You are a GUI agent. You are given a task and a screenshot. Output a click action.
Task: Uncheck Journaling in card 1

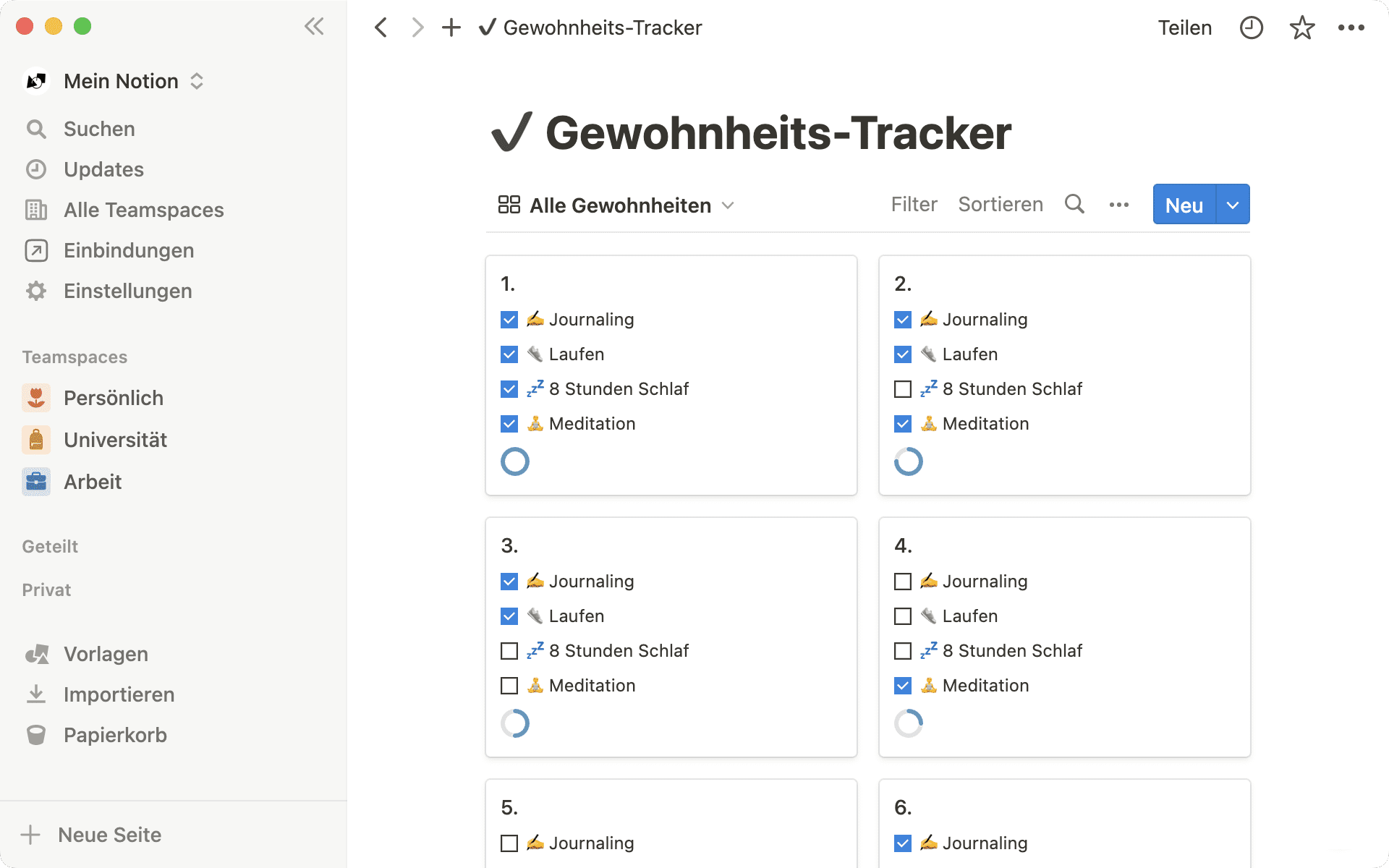pyautogui.click(x=509, y=320)
